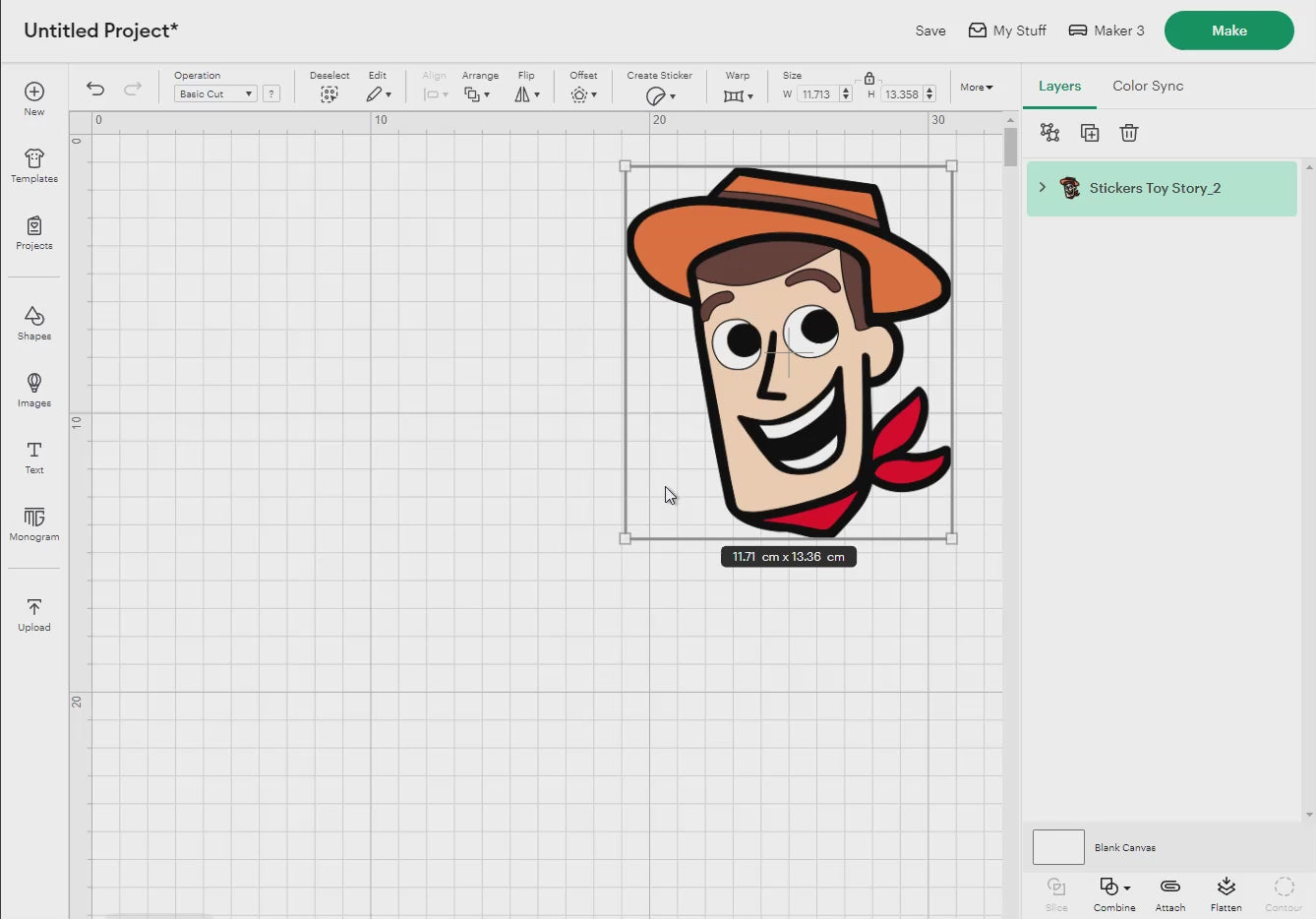The width and height of the screenshot is (1316, 919).
Task: Toggle the size aspect ratio lock
Action: [869, 78]
